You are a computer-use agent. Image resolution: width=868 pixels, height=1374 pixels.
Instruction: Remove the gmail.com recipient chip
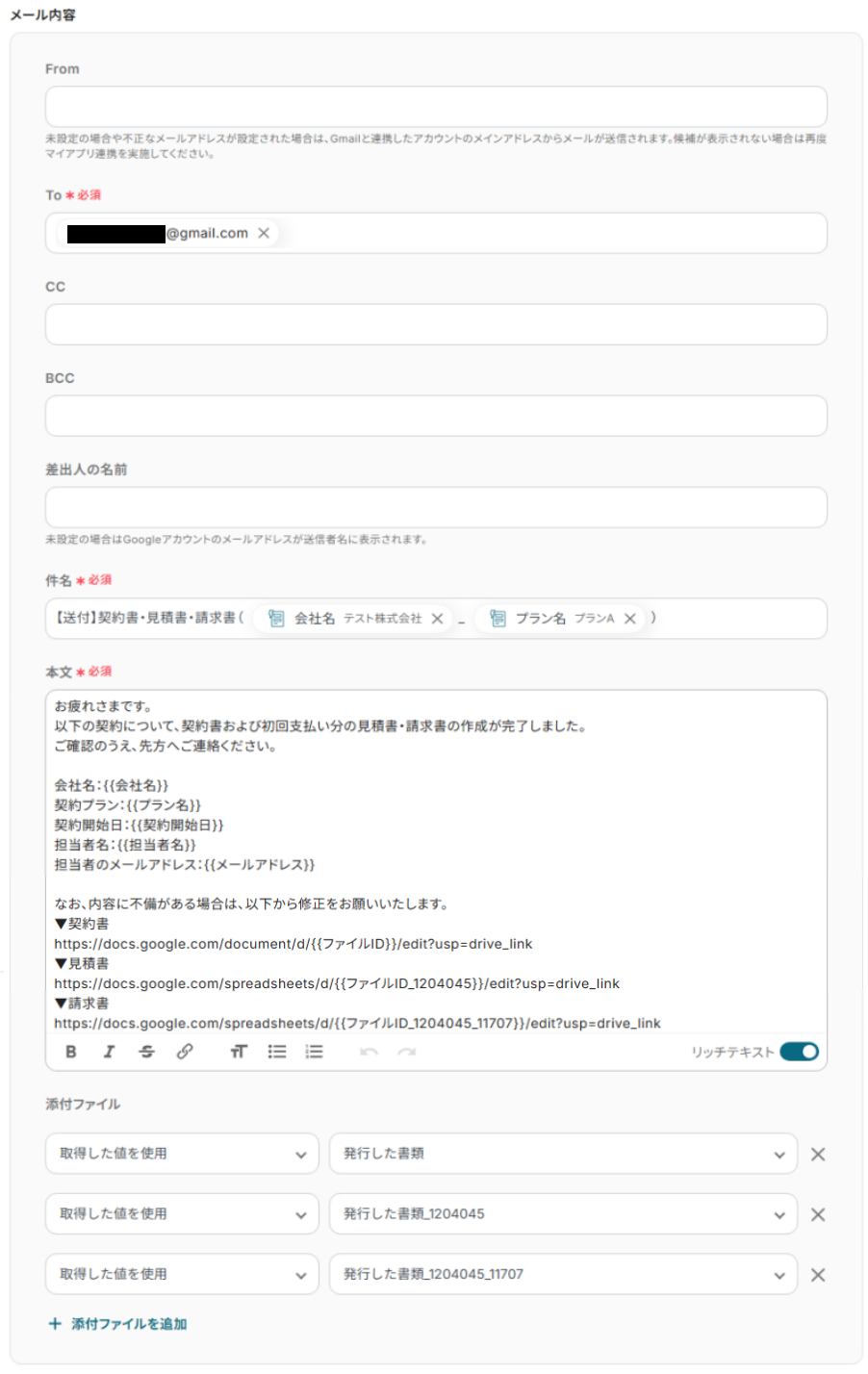point(264,233)
